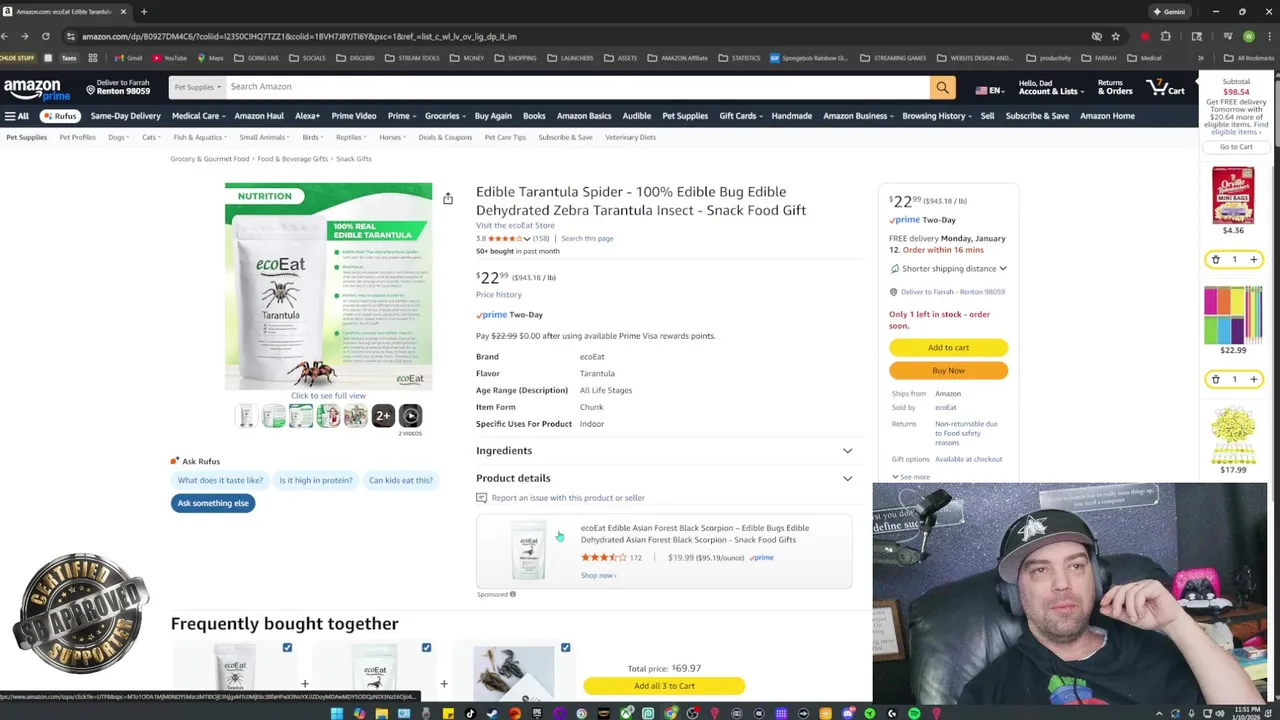Open the Gemini button in title bar
The height and width of the screenshot is (720, 1280).
click(x=1169, y=12)
